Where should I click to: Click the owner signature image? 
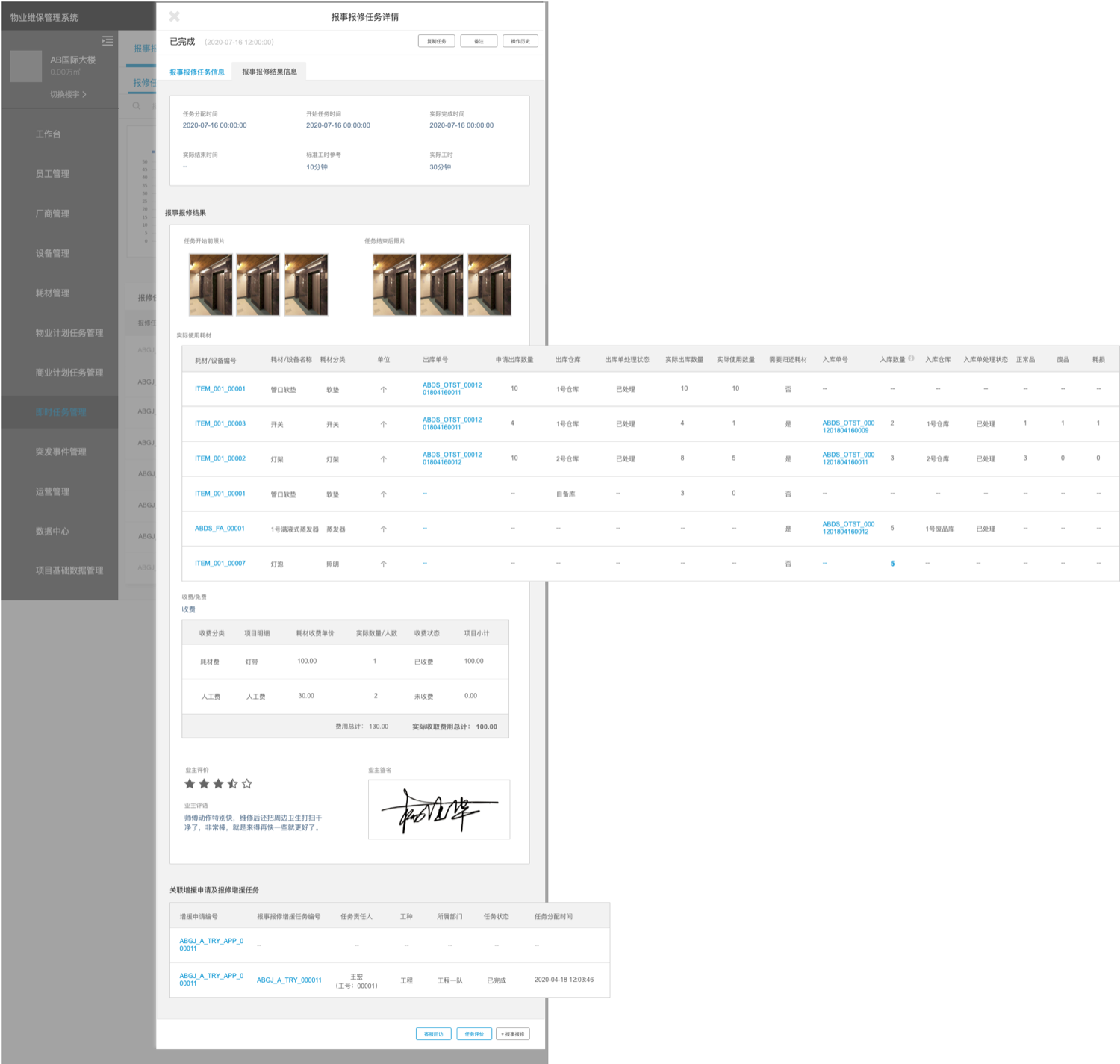[439, 809]
